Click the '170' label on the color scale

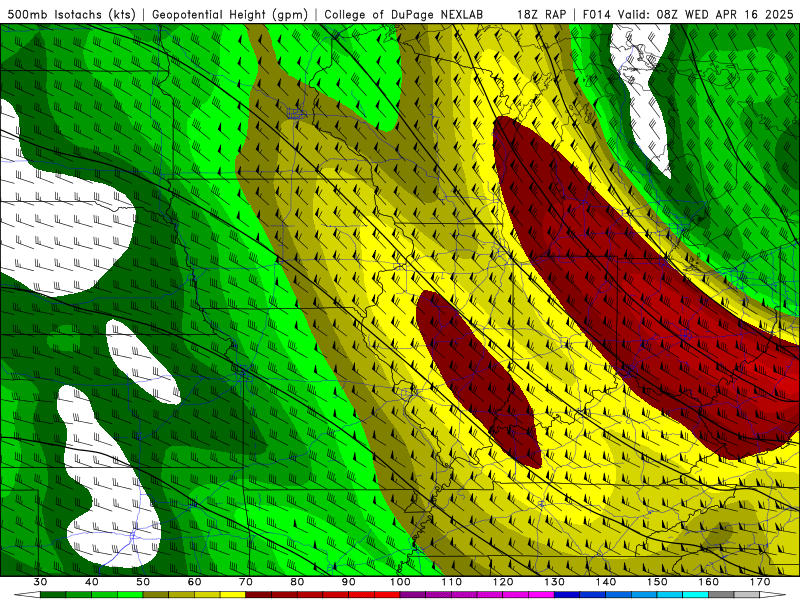point(760,582)
